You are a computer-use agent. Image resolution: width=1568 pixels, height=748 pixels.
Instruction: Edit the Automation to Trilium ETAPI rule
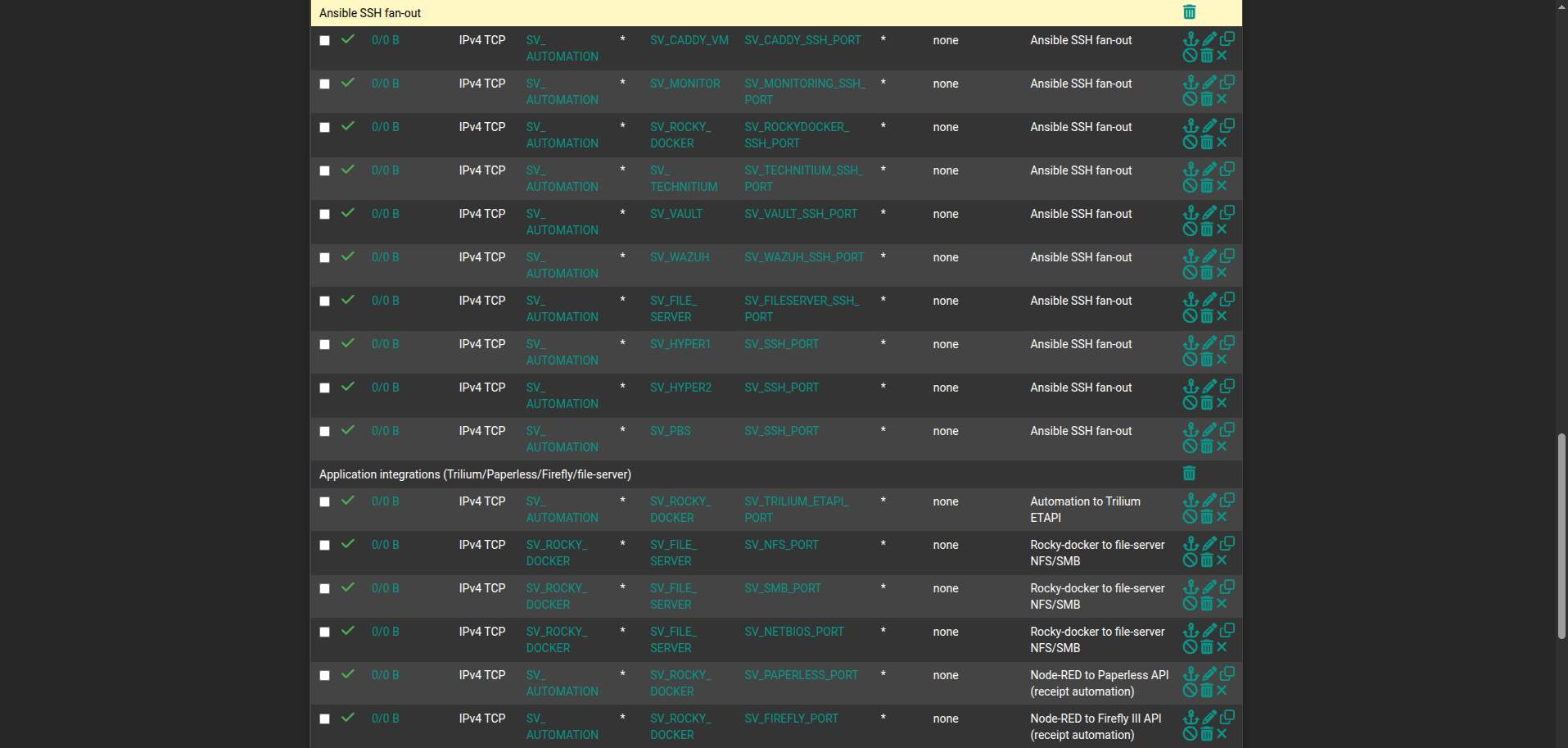(1209, 500)
